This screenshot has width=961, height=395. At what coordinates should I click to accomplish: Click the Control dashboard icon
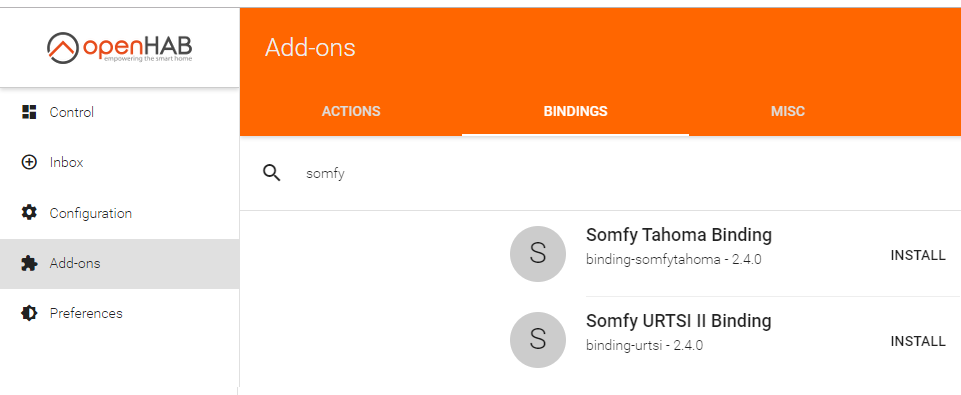29,112
